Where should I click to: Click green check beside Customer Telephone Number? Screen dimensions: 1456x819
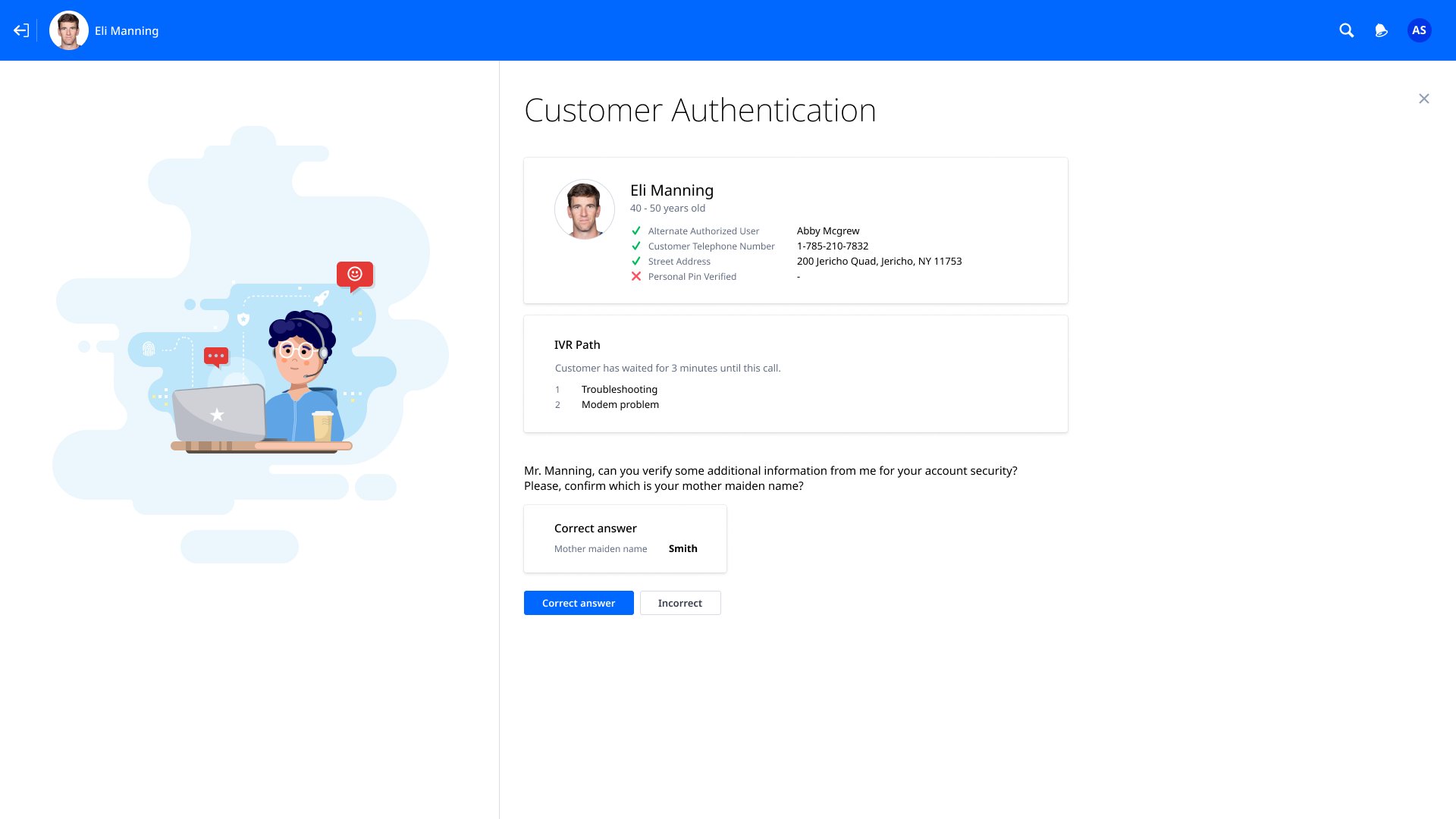636,246
